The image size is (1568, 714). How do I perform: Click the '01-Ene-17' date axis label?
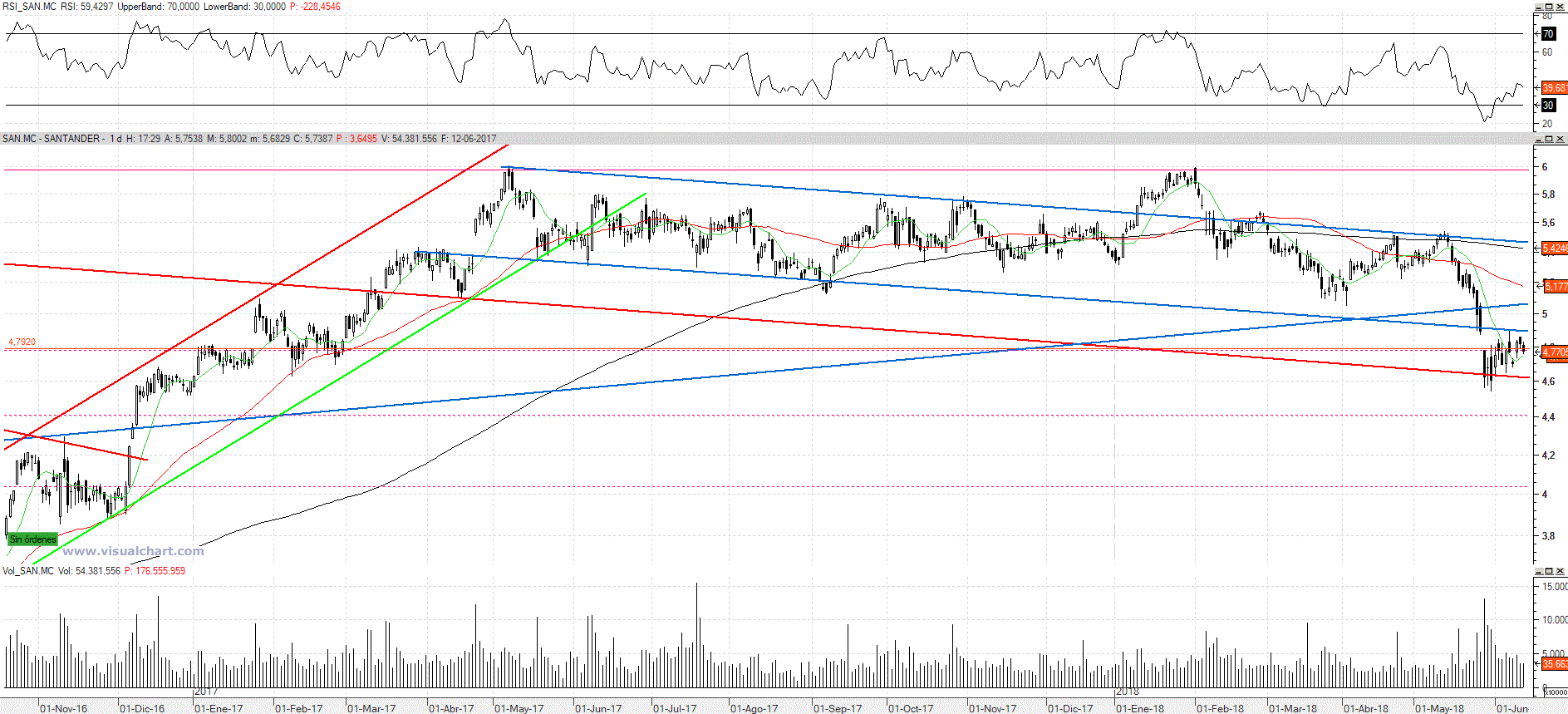click(219, 708)
